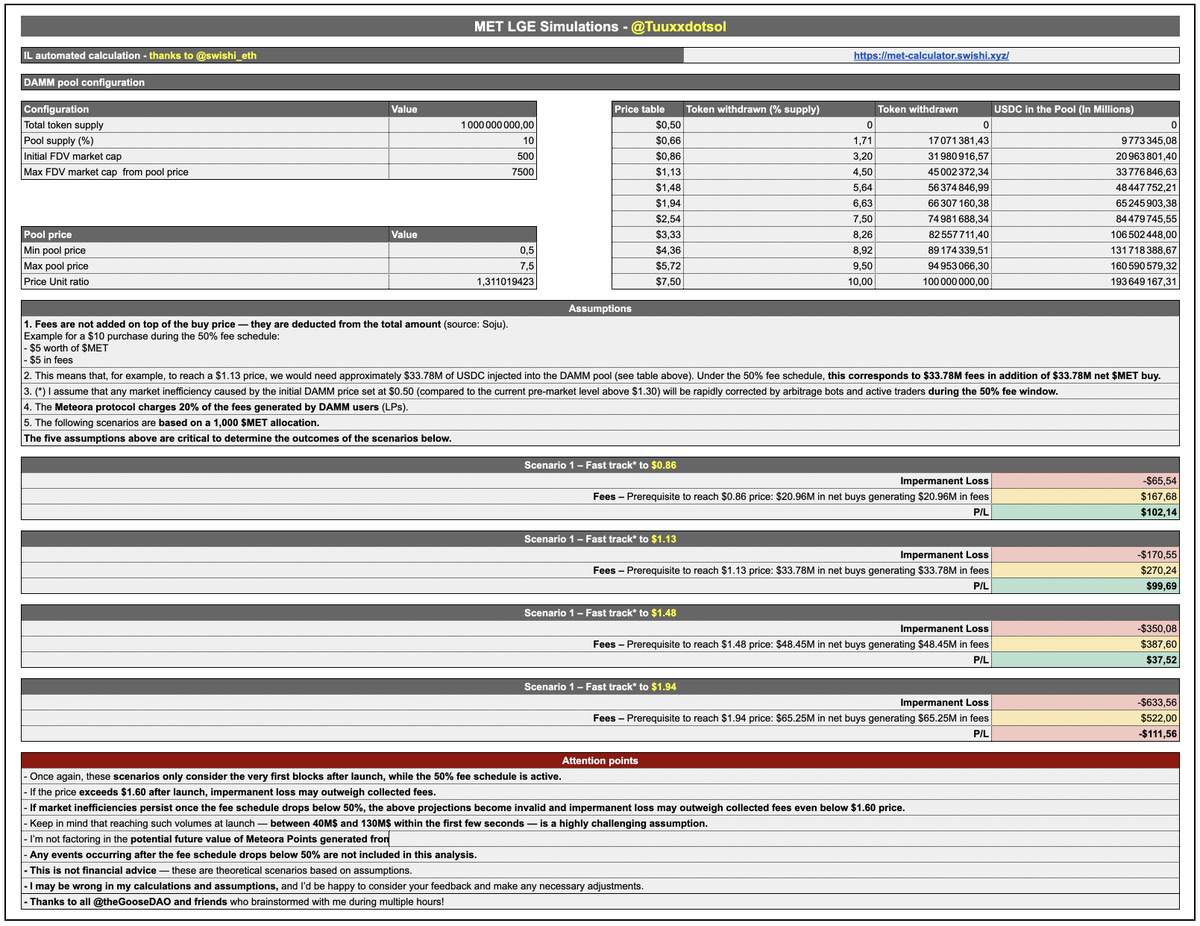Viewport: 1200px width, 926px height.
Task: Click the $0,86 price table cell
Action: tap(647, 156)
